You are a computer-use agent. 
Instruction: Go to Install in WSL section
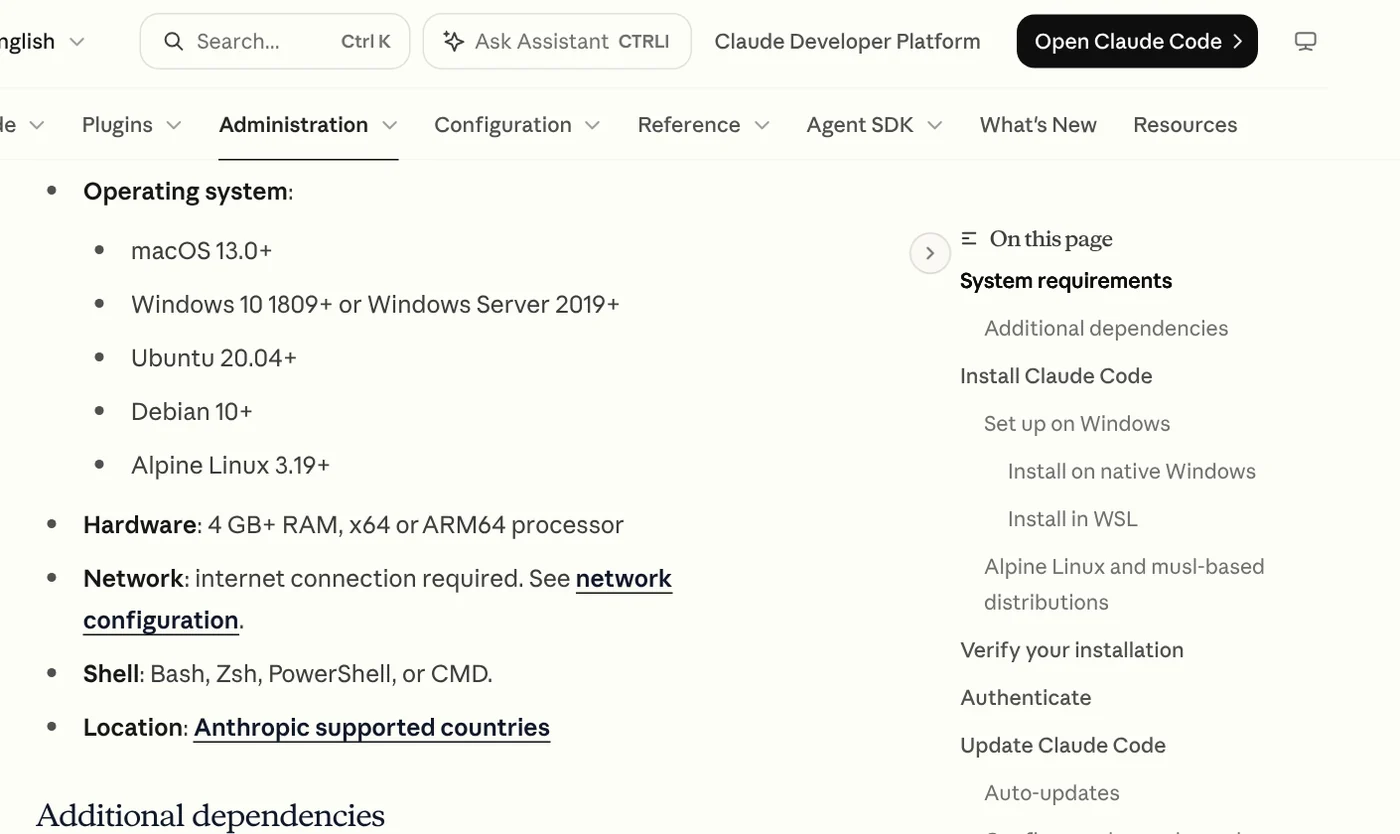pos(1073,519)
